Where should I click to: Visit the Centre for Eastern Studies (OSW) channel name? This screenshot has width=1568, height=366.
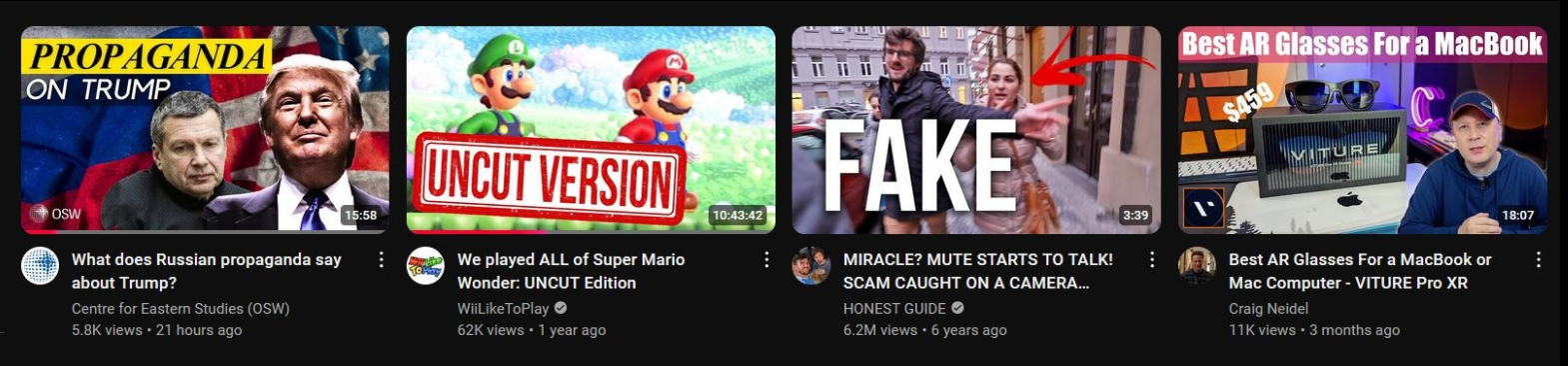(x=181, y=309)
